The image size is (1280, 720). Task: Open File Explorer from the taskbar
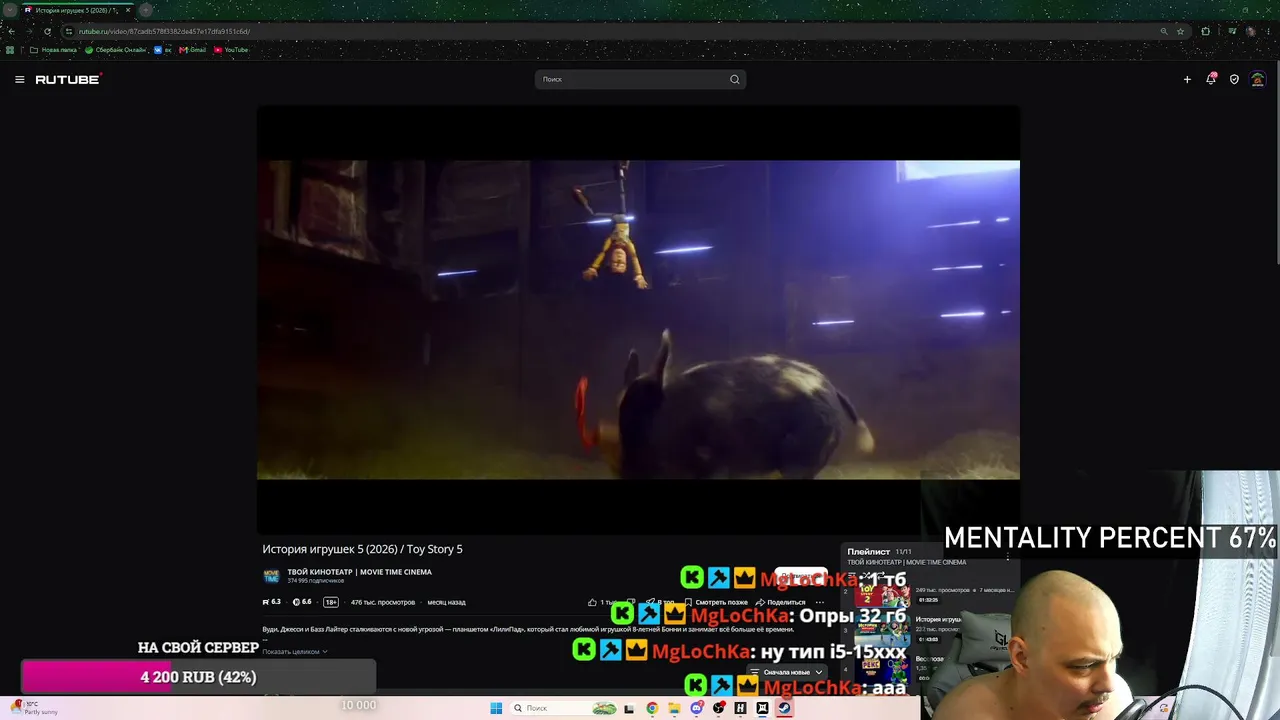tap(674, 708)
